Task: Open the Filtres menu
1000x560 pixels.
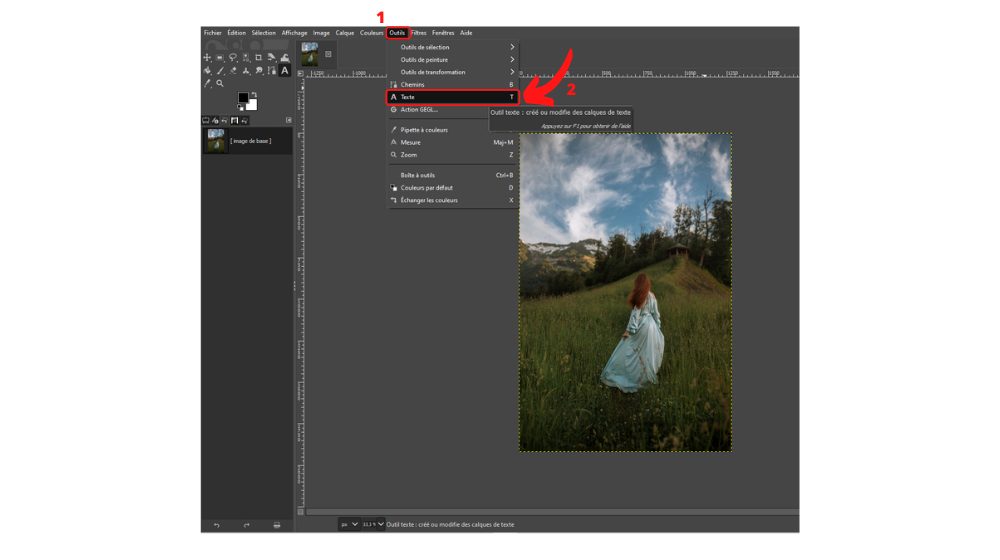Action: coord(418,33)
